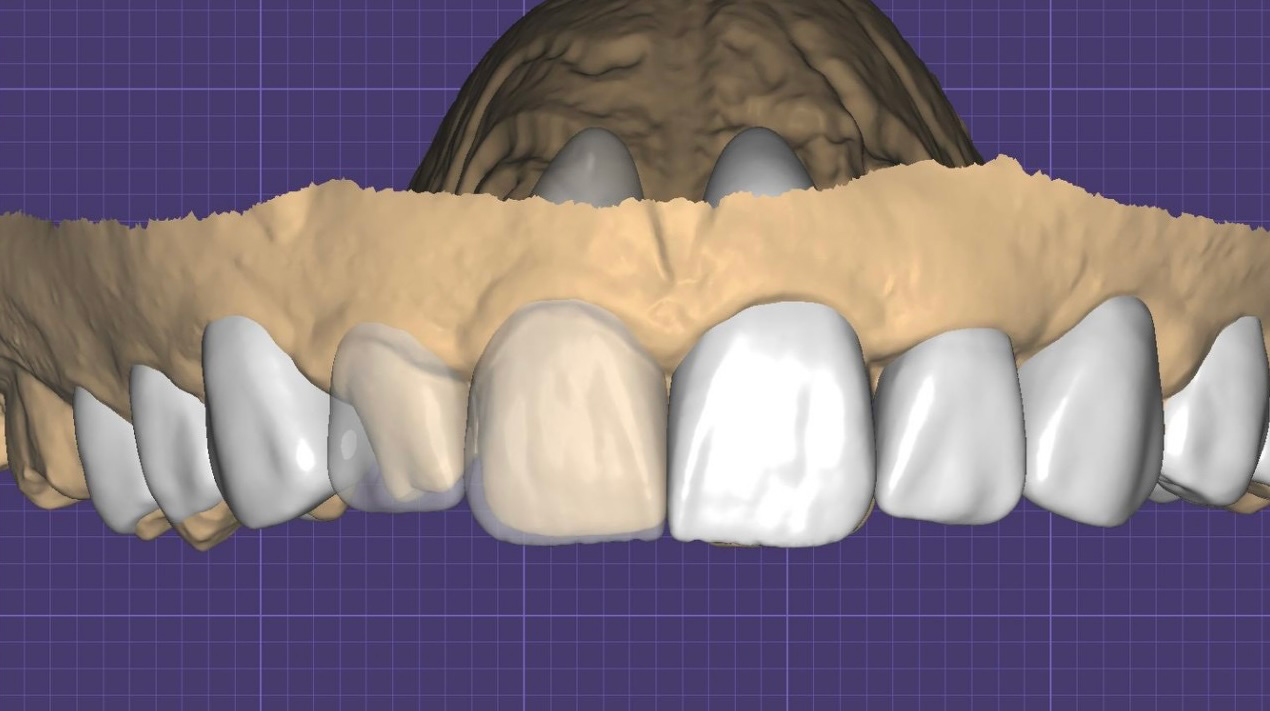1270x711 pixels.
Task: Click the lateral incisor right of white central
Action: coord(946,425)
